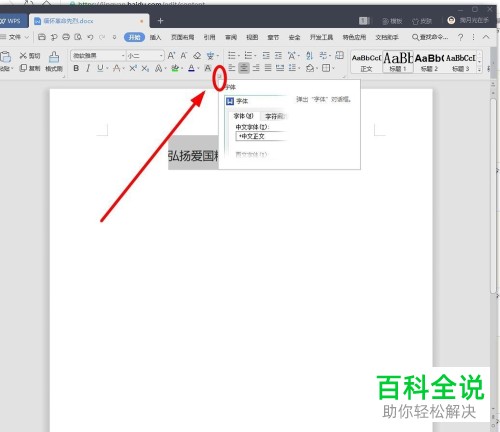The height and width of the screenshot is (432, 500).
Task: Click the green highlight color swatch
Action: 175,68
